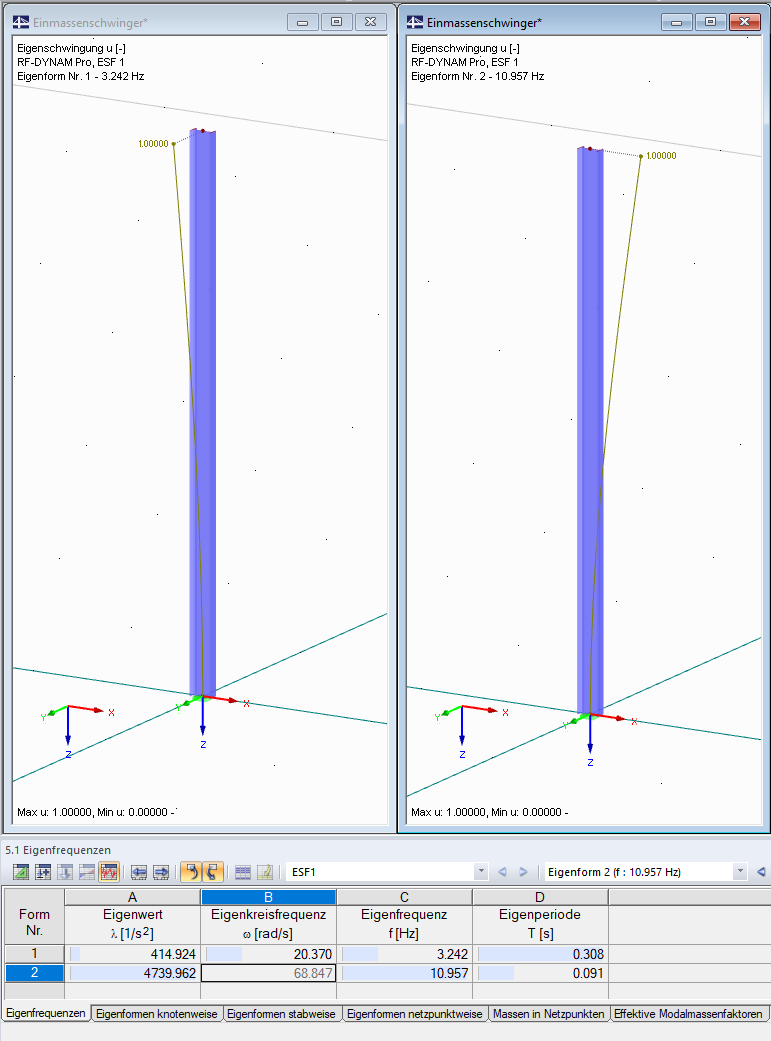
Task: Switch to Effektive Modalmassenfaktoren tab
Action: coord(689,1014)
